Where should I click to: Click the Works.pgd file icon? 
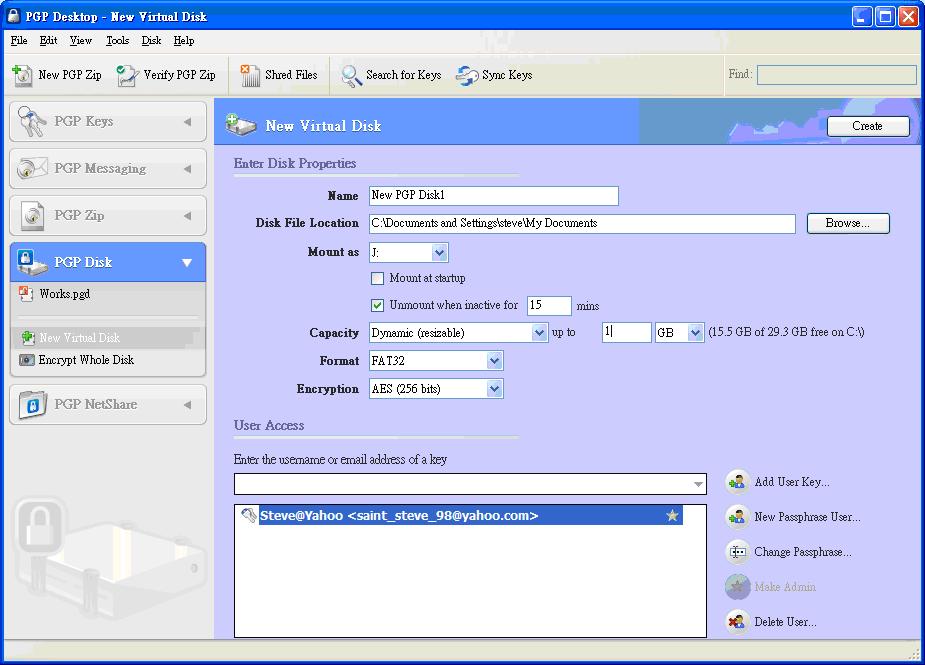(x=26, y=294)
